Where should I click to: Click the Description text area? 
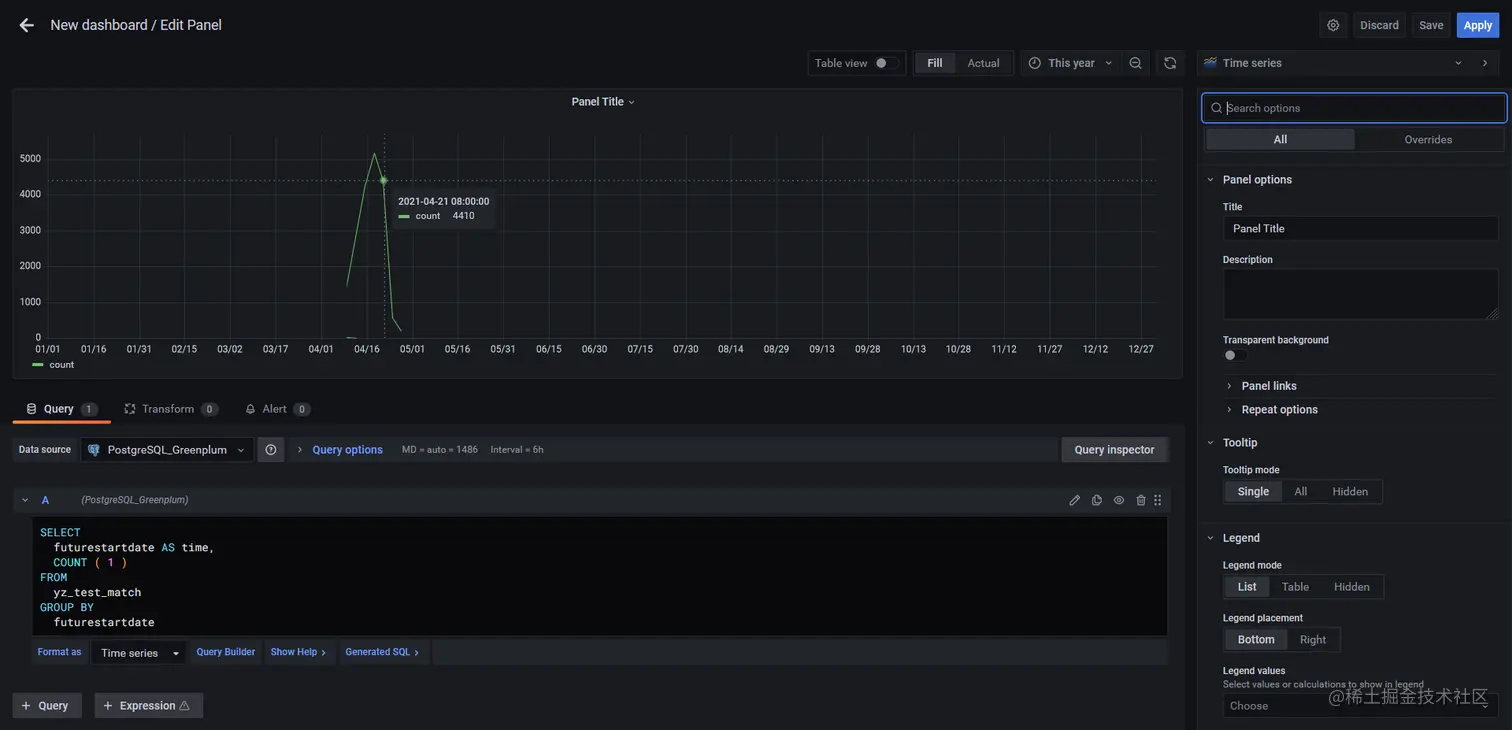(x=1360, y=294)
